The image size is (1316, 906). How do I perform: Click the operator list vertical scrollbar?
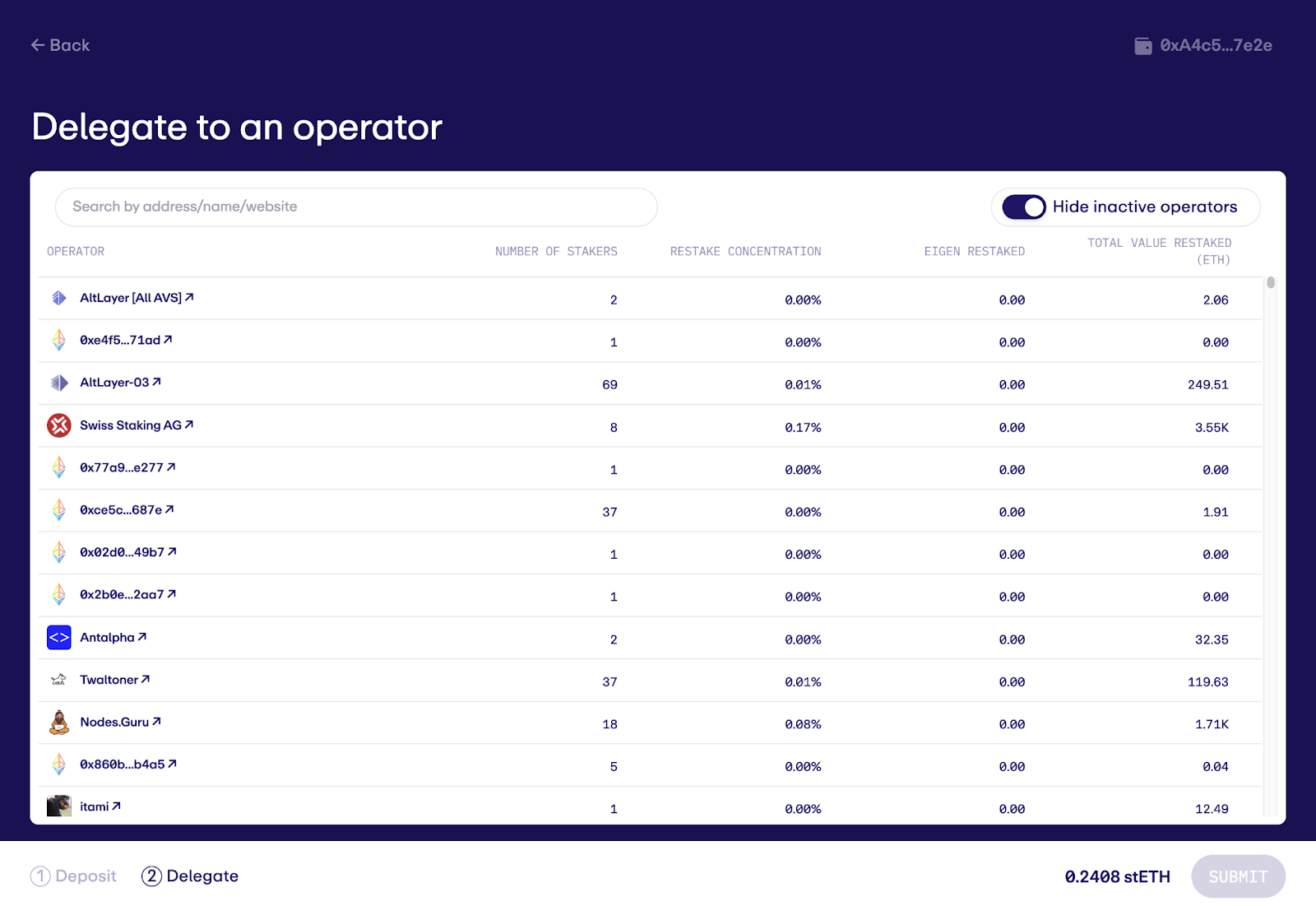point(1271,283)
